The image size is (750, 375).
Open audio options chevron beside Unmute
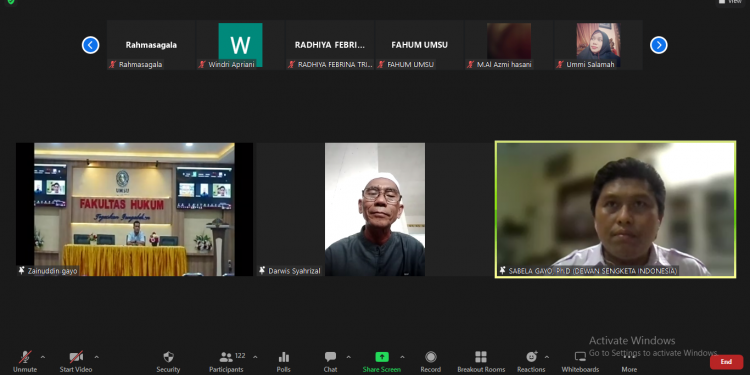(x=43, y=357)
